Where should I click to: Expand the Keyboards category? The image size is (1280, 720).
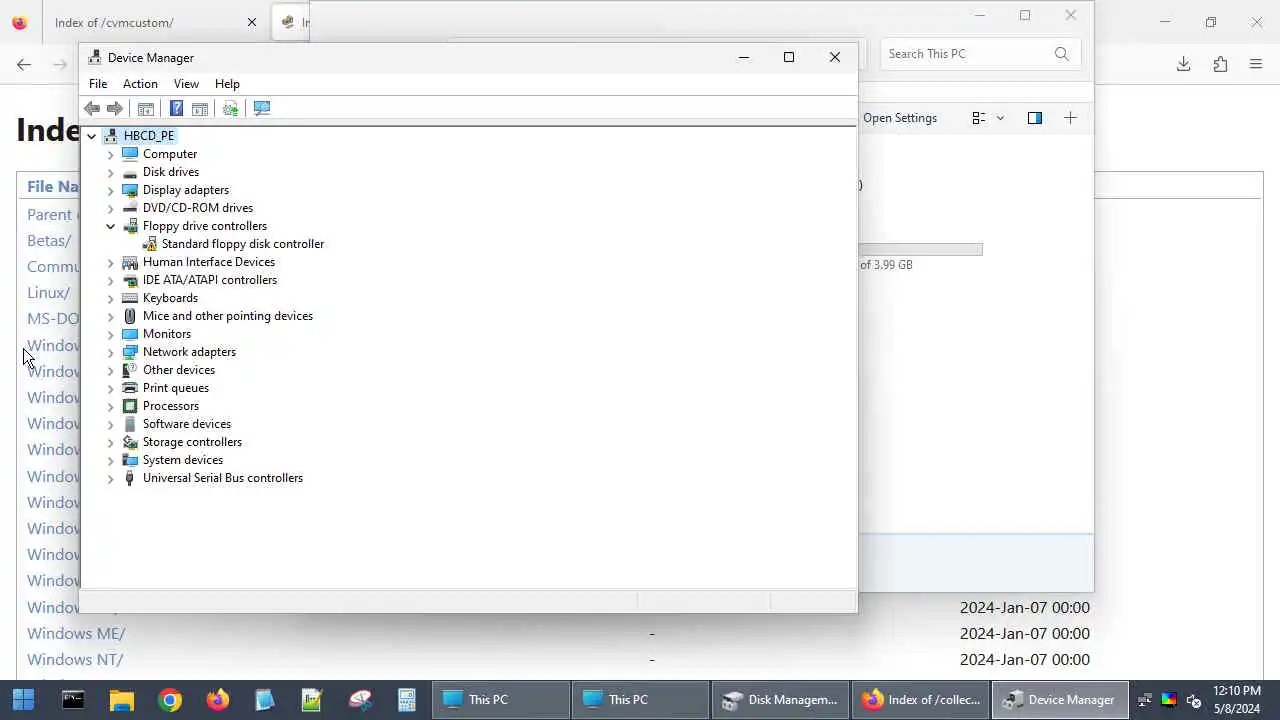tap(111, 298)
